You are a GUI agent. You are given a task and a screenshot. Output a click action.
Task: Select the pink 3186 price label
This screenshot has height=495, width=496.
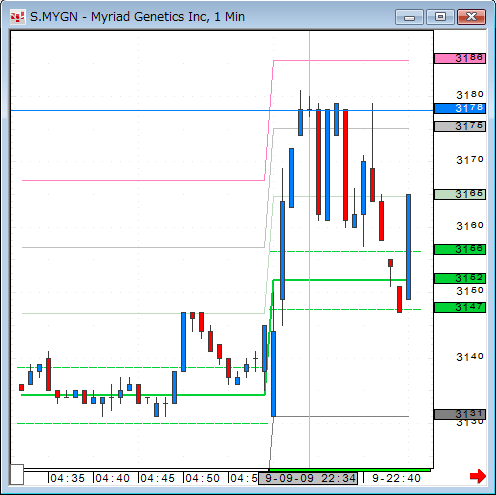(x=460, y=58)
